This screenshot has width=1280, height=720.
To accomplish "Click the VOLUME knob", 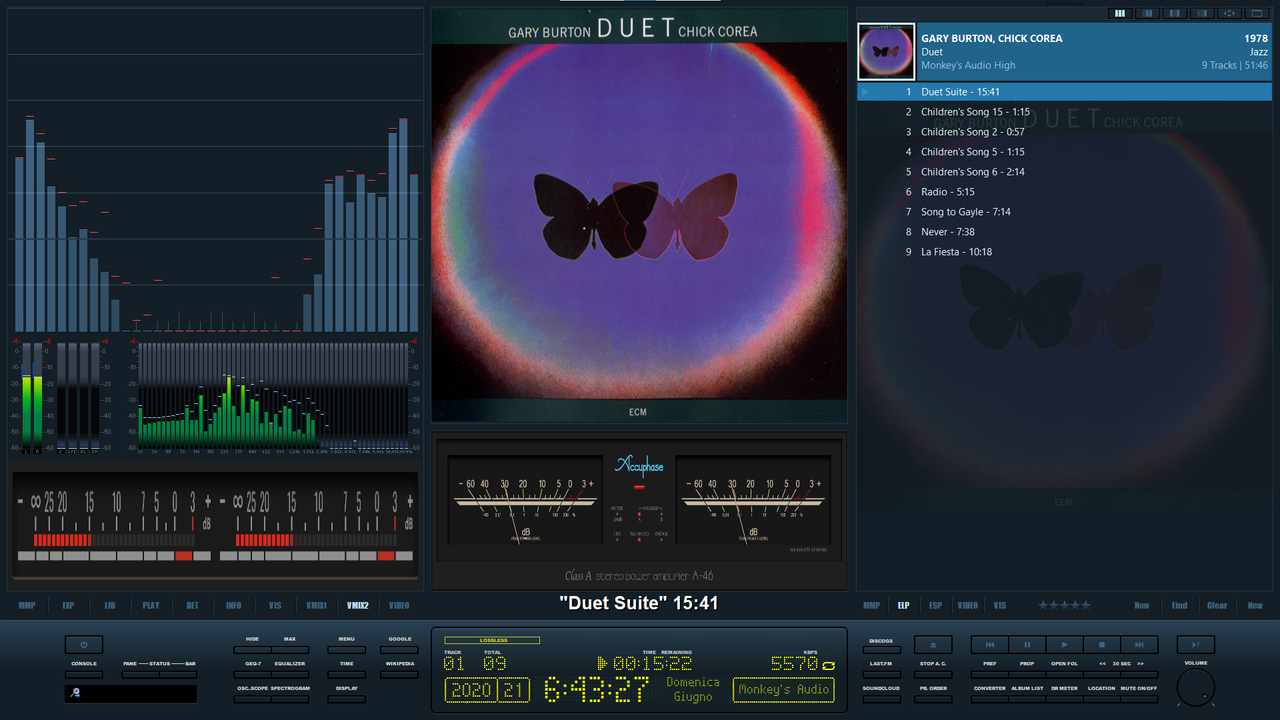I will tap(1196, 687).
